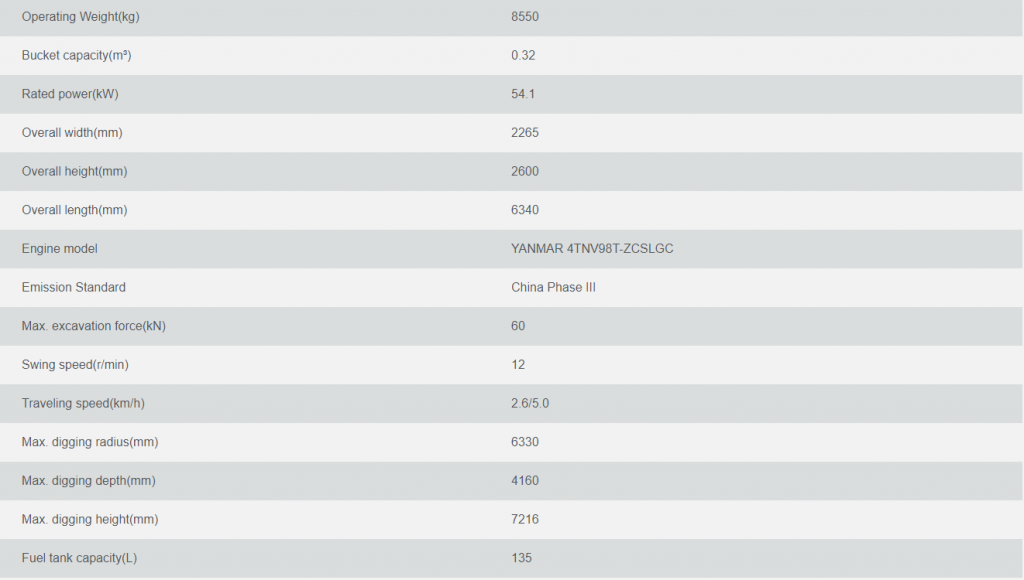Click the Emission Standard label
The height and width of the screenshot is (580, 1024).
[74, 287]
